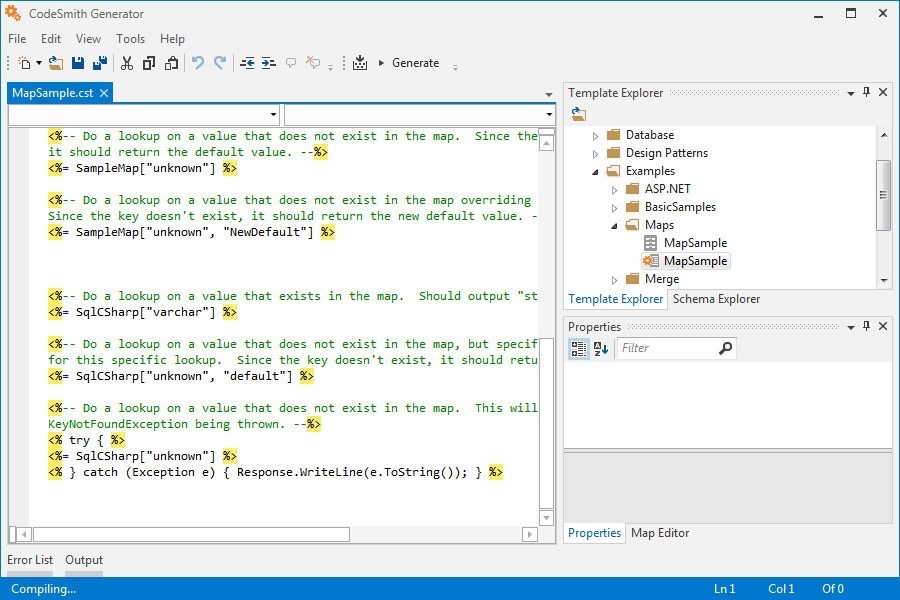The height and width of the screenshot is (600, 900).
Task: Expand the Design Patterns folder
Action: click(595, 154)
